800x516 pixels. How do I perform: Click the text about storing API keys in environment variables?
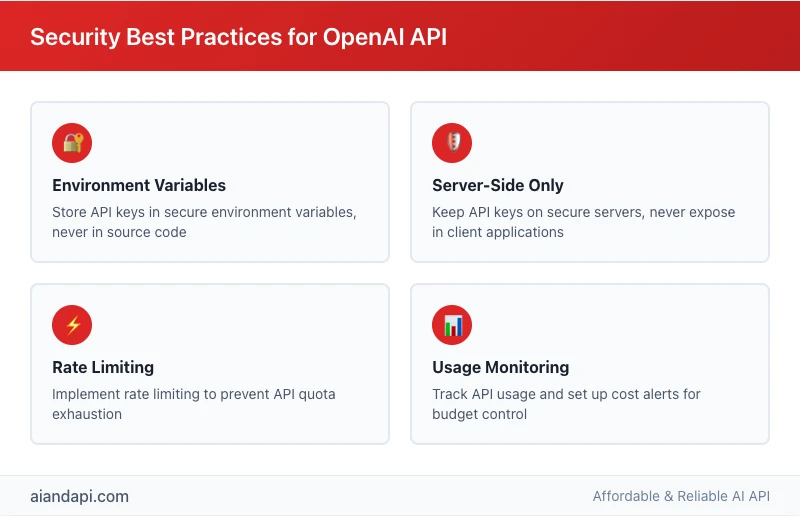[x=204, y=222]
